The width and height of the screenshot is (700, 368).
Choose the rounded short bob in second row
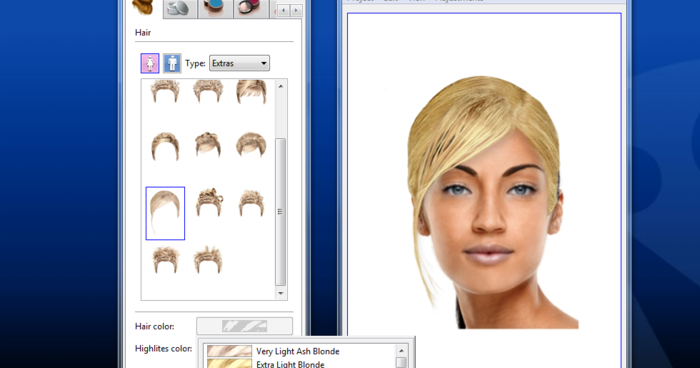click(251, 144)
